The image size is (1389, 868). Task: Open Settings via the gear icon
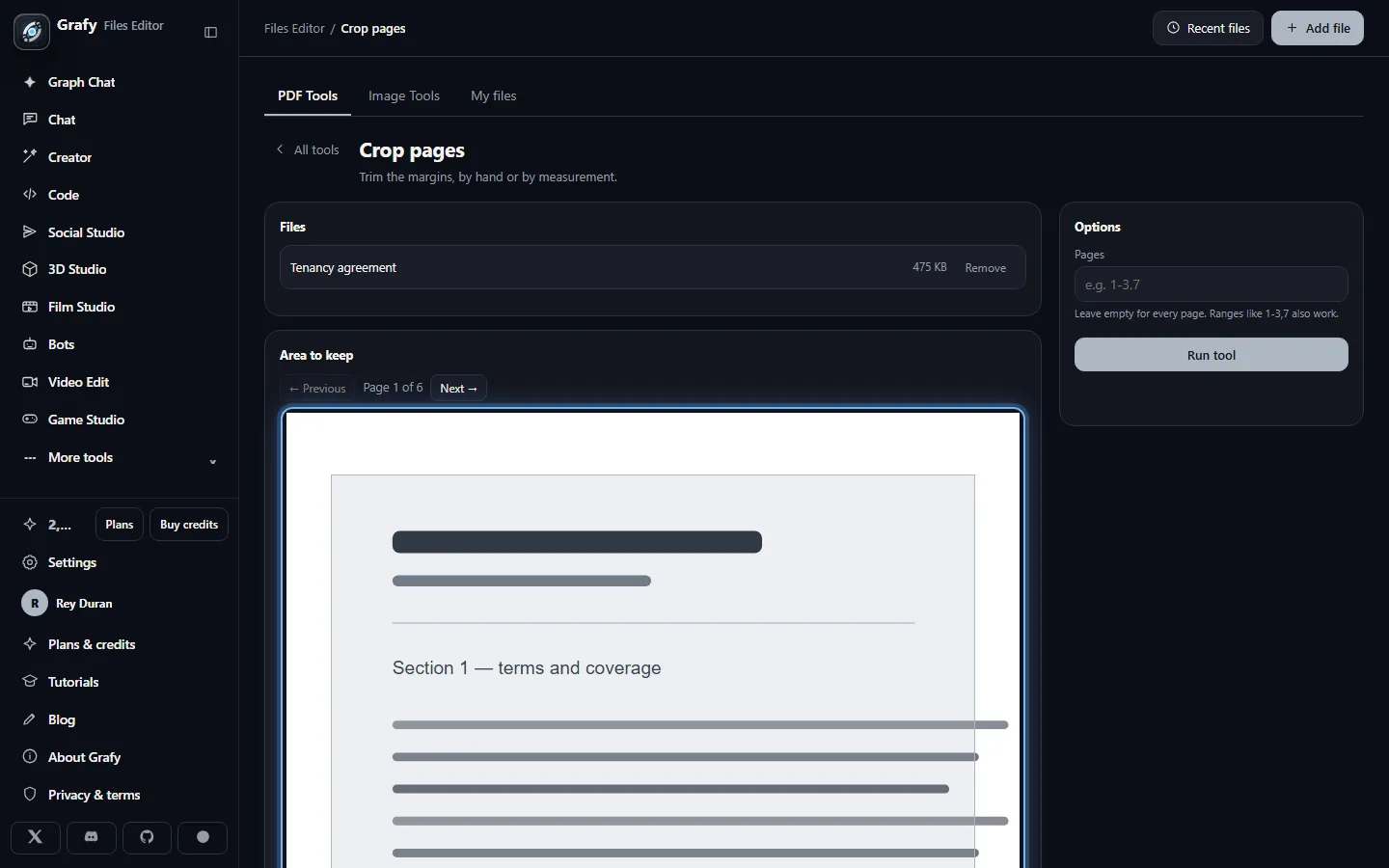[30, 562]
